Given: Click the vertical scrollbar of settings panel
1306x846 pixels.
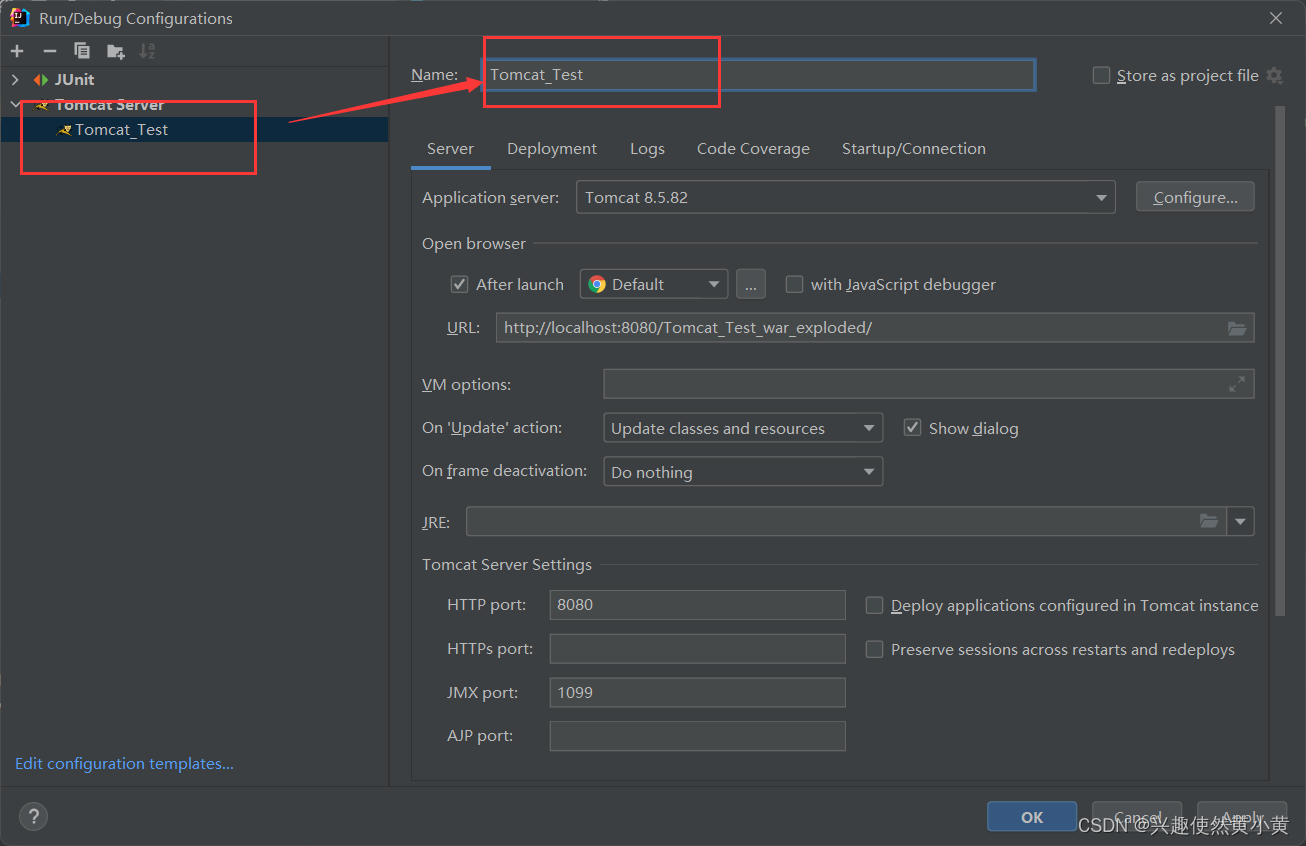Looking at the screenshot, I should pos(1279,360).
